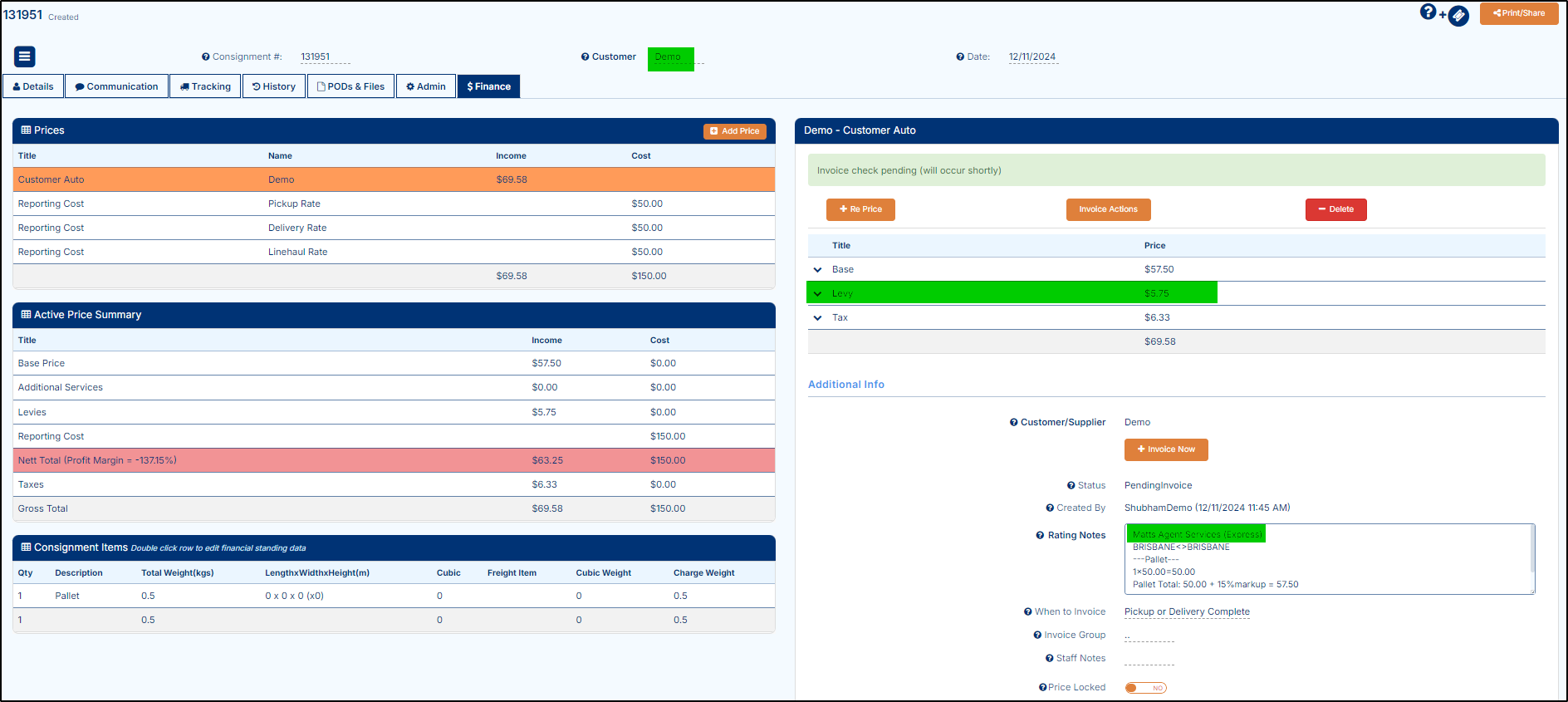
Task: Open the hamburger menu icon
Action: 24,56
